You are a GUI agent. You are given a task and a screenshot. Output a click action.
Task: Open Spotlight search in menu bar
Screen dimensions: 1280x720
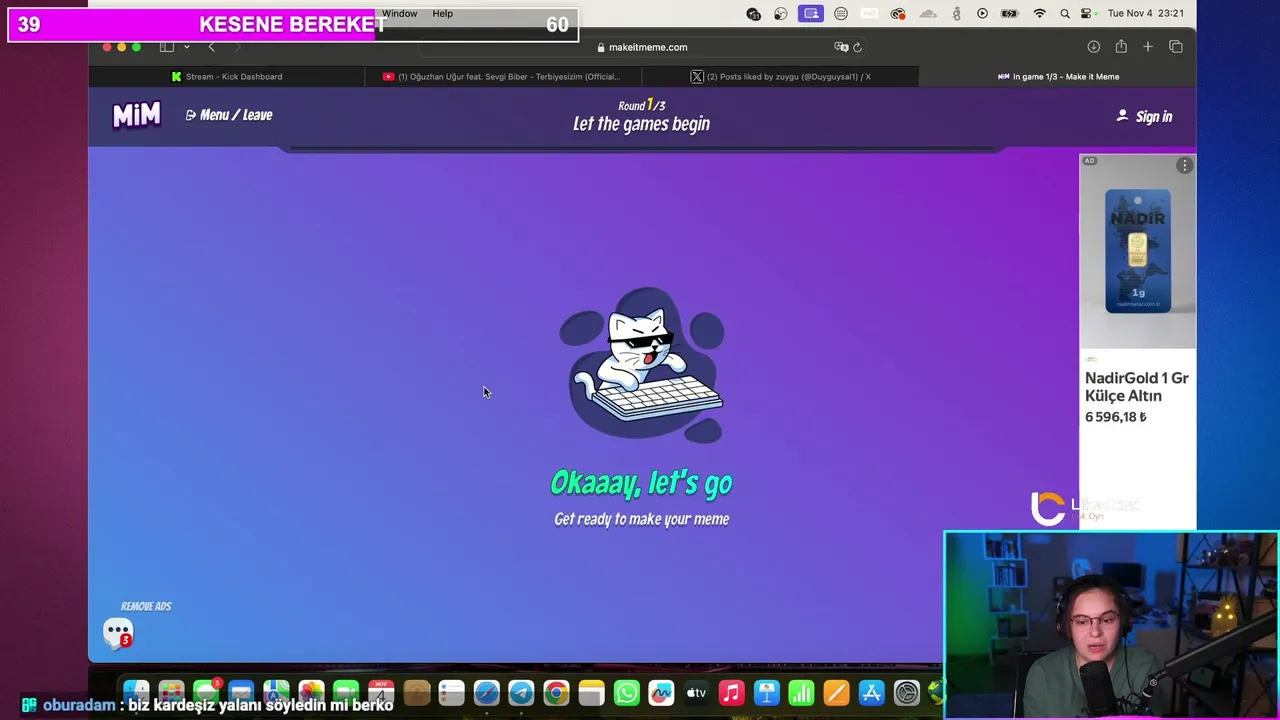pos(1064,14)
